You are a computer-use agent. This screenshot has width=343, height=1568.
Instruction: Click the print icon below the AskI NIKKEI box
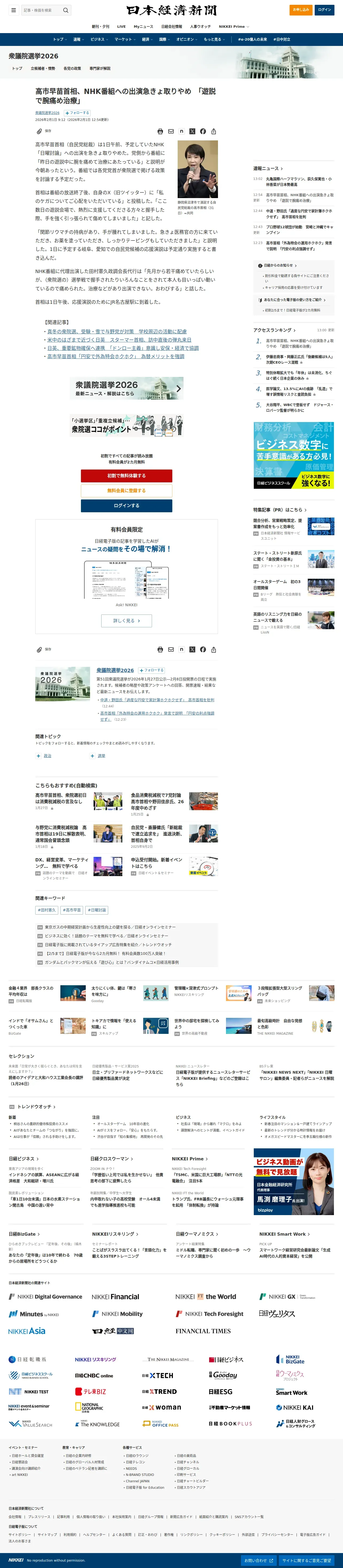160,649
